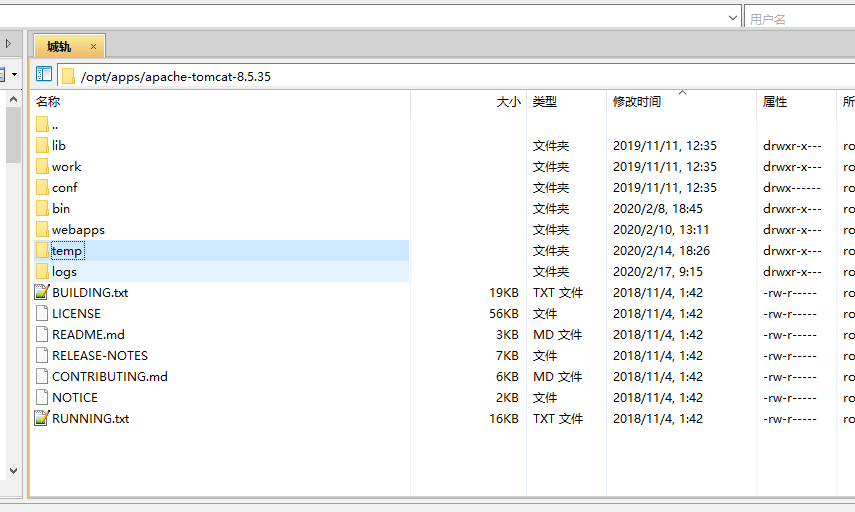855x512 pixels.
Task: Click the '56KB' size of LICENSE
Action: point(503,314)
